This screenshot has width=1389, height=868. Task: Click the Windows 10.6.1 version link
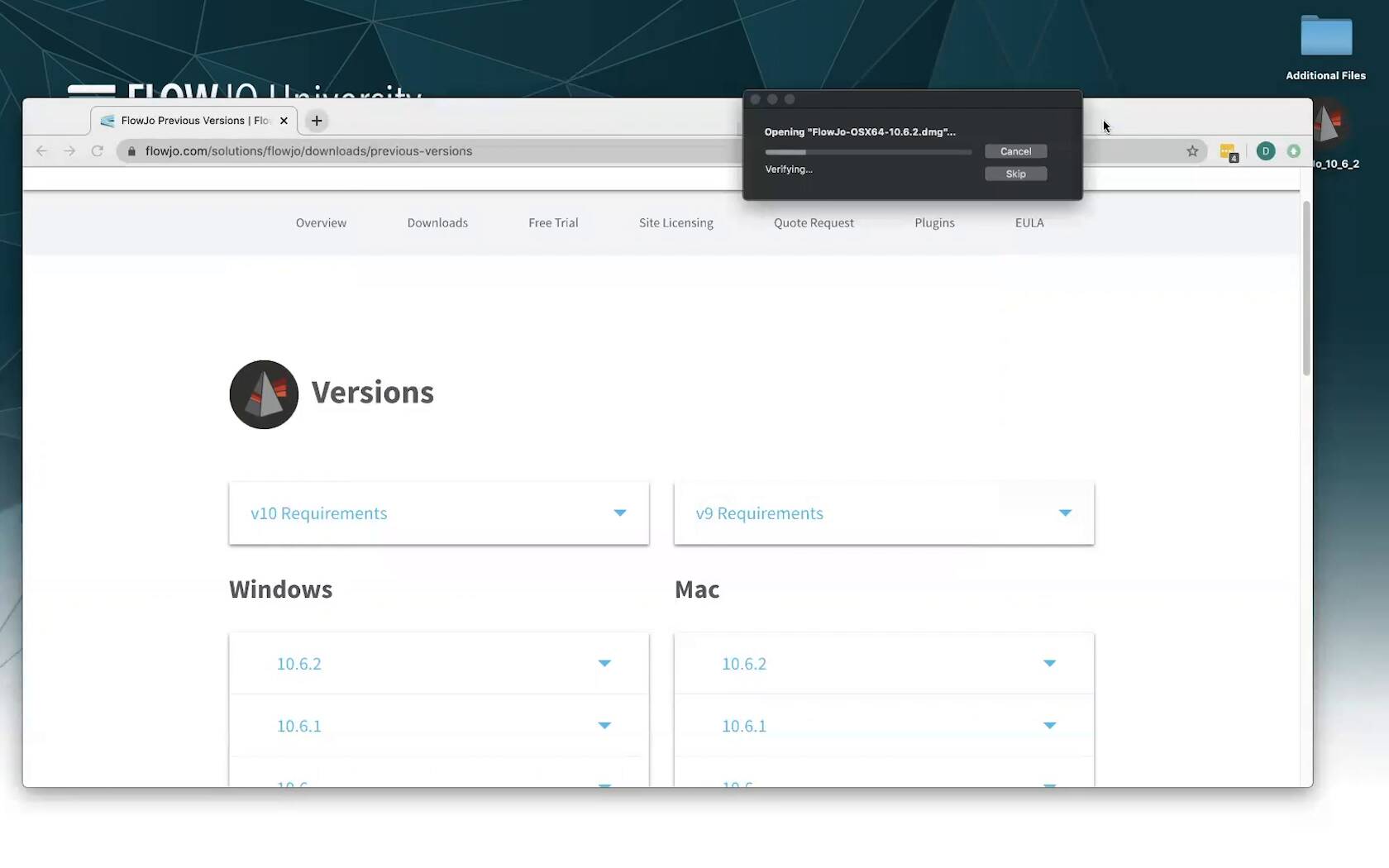(298, 726)
